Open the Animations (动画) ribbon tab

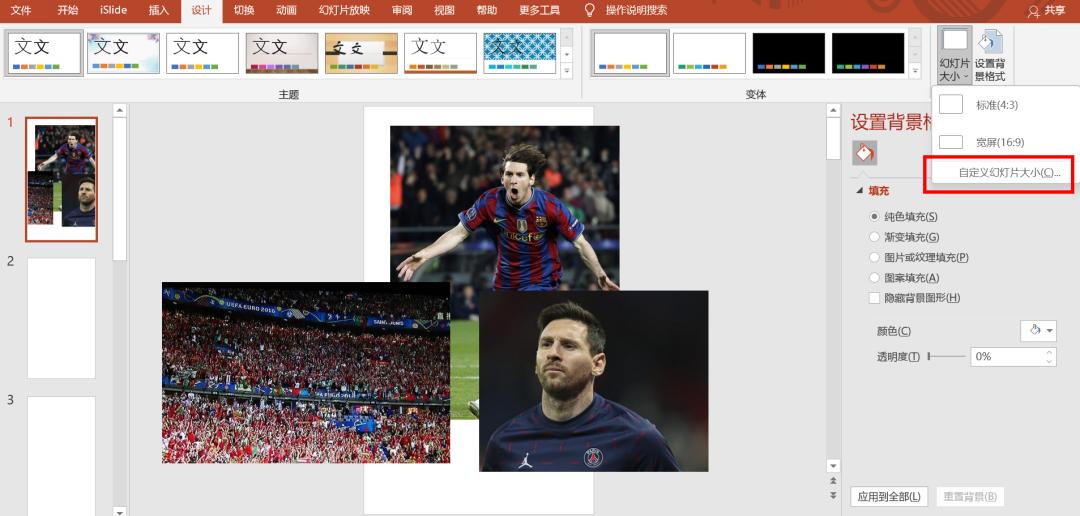pos(286,10)
